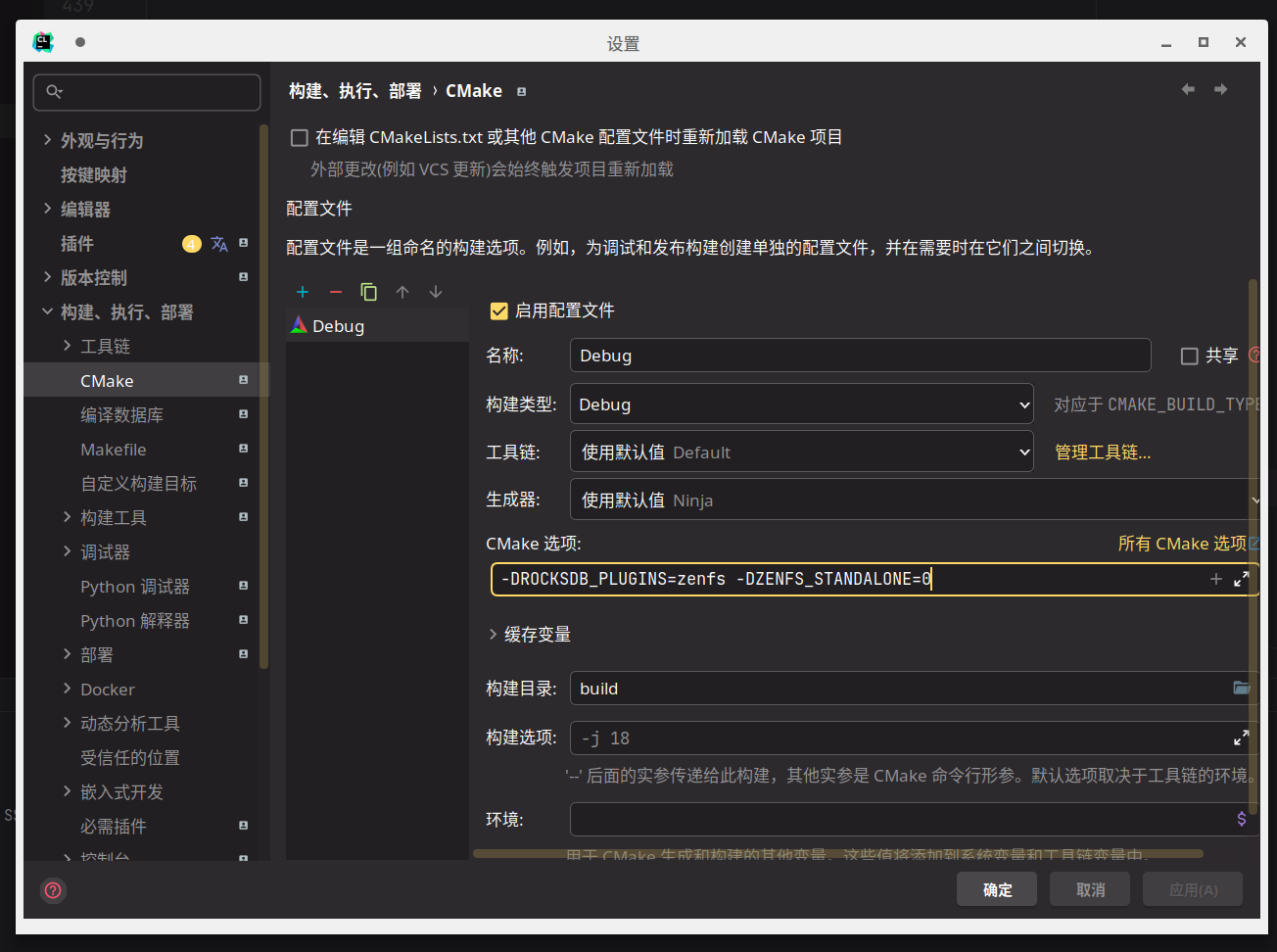
Task: Click the settings search field
Action: point(147,92)
